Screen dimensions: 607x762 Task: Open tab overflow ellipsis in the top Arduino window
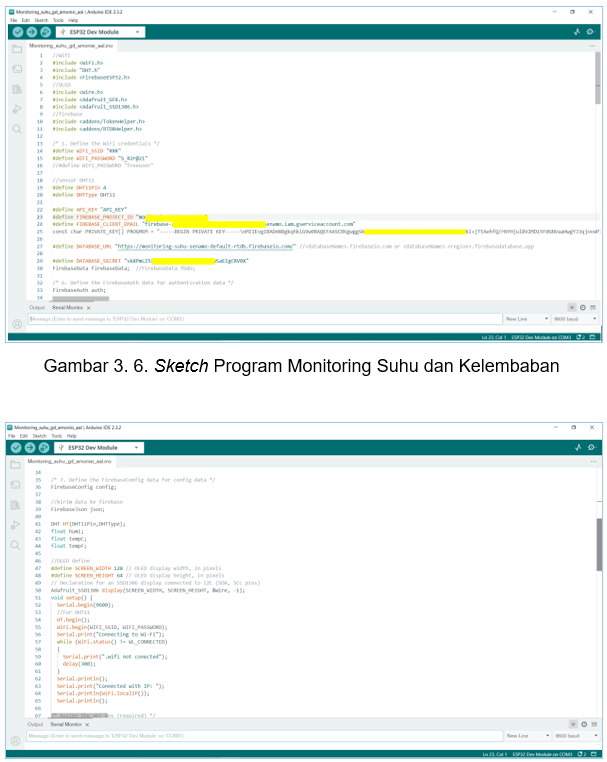click(x=592, y=46)
